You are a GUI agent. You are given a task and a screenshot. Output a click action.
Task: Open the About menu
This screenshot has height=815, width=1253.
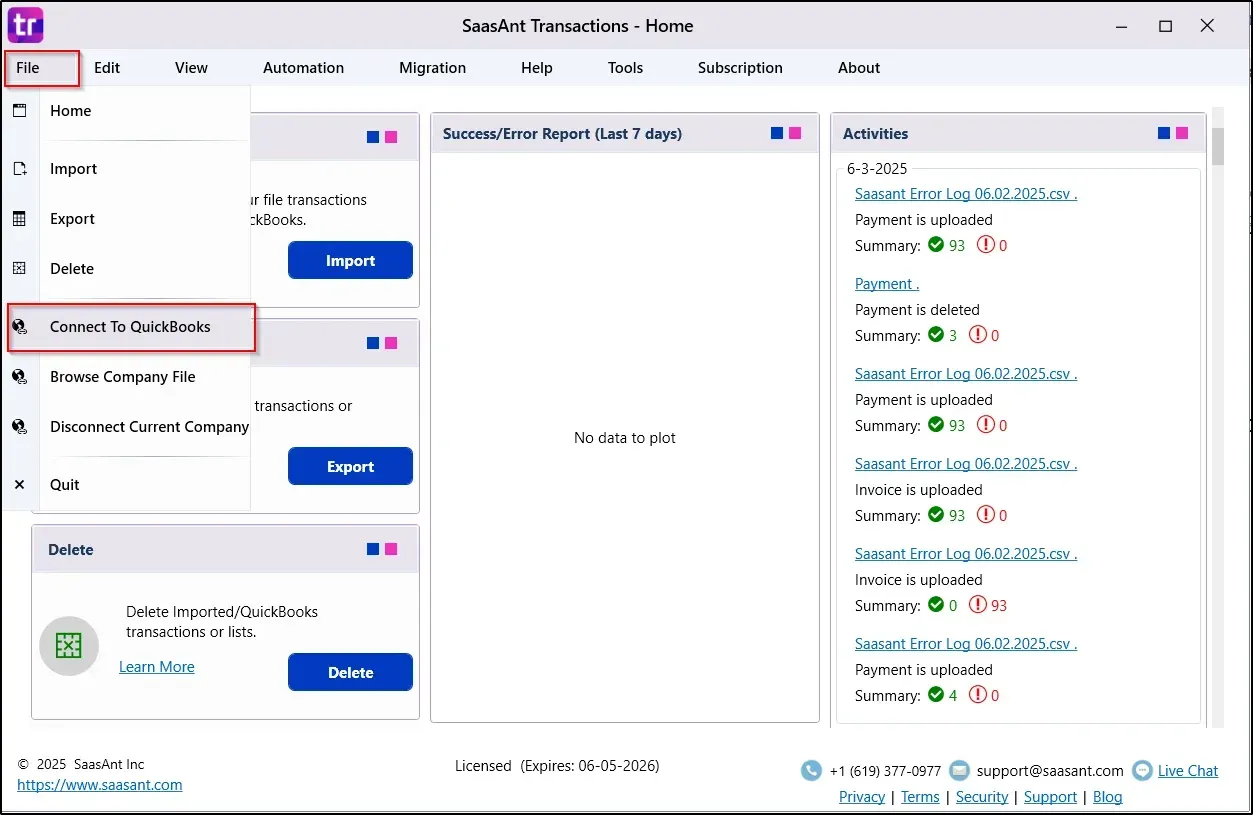coord(859,68)
